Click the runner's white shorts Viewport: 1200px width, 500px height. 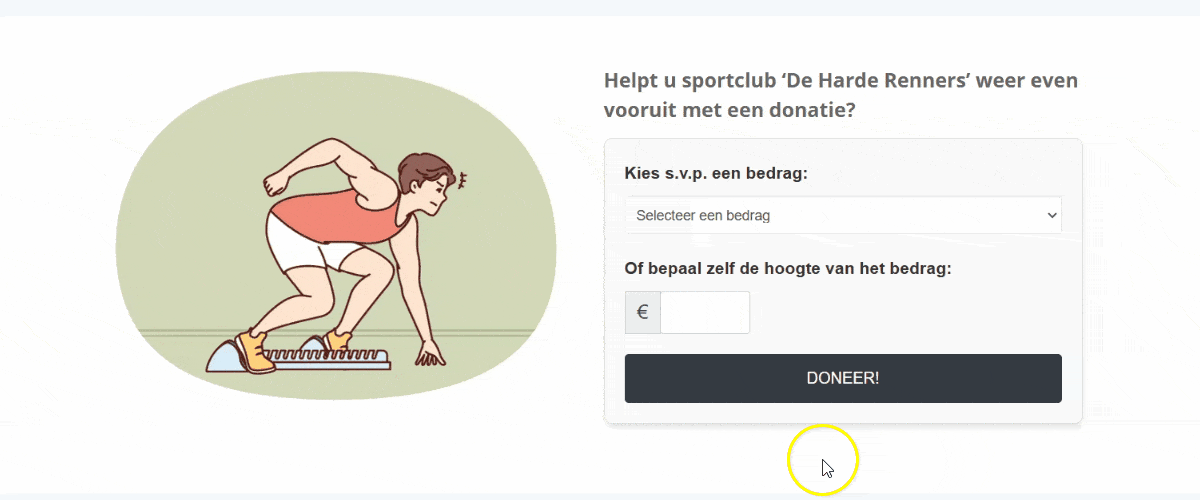point(305,246)
